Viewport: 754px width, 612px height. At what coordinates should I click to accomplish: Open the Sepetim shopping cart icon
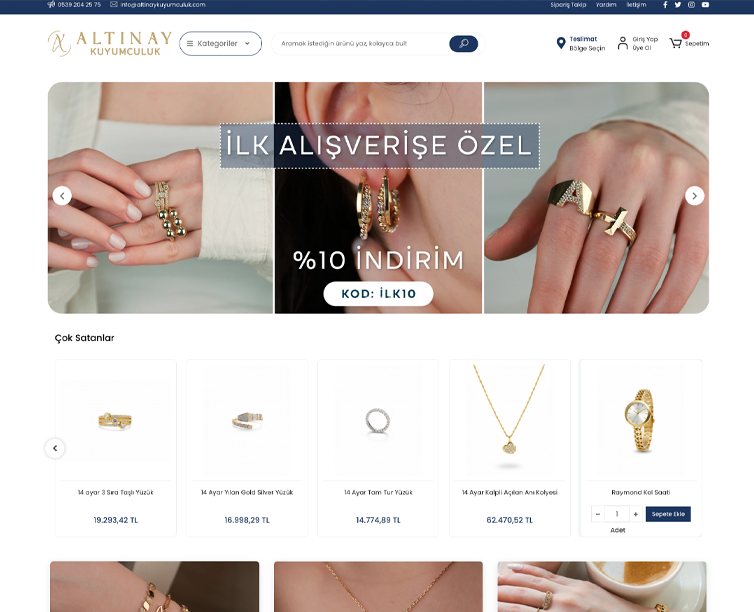tap(676, 43)
